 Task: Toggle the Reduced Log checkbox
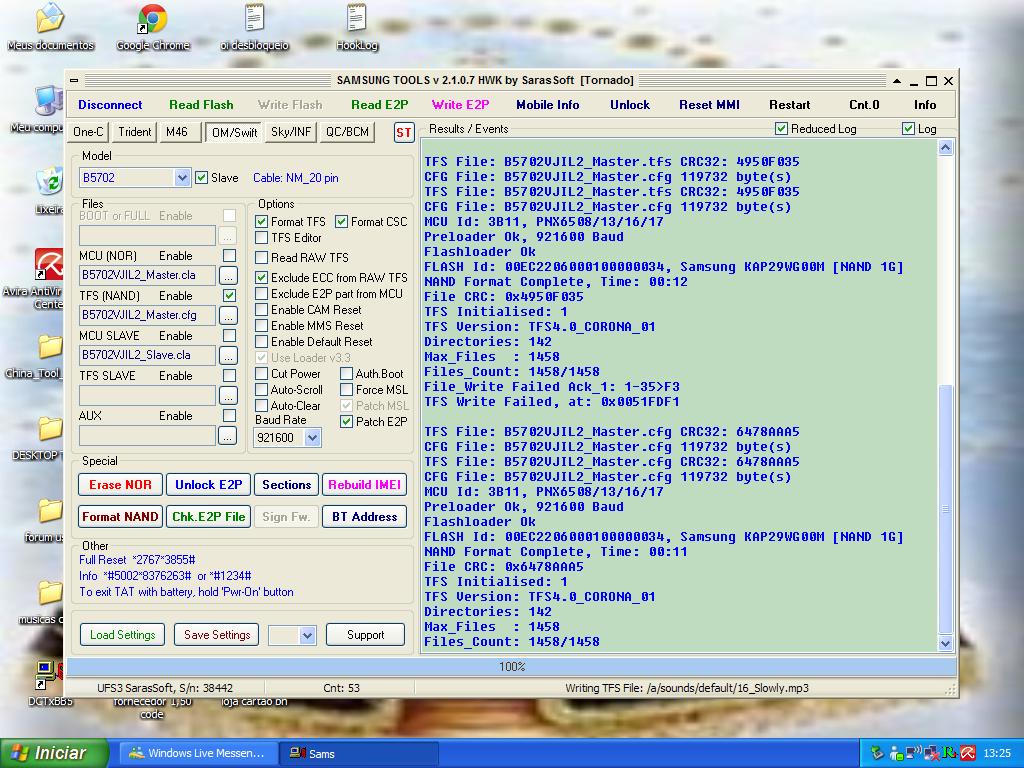pos(781,129)
